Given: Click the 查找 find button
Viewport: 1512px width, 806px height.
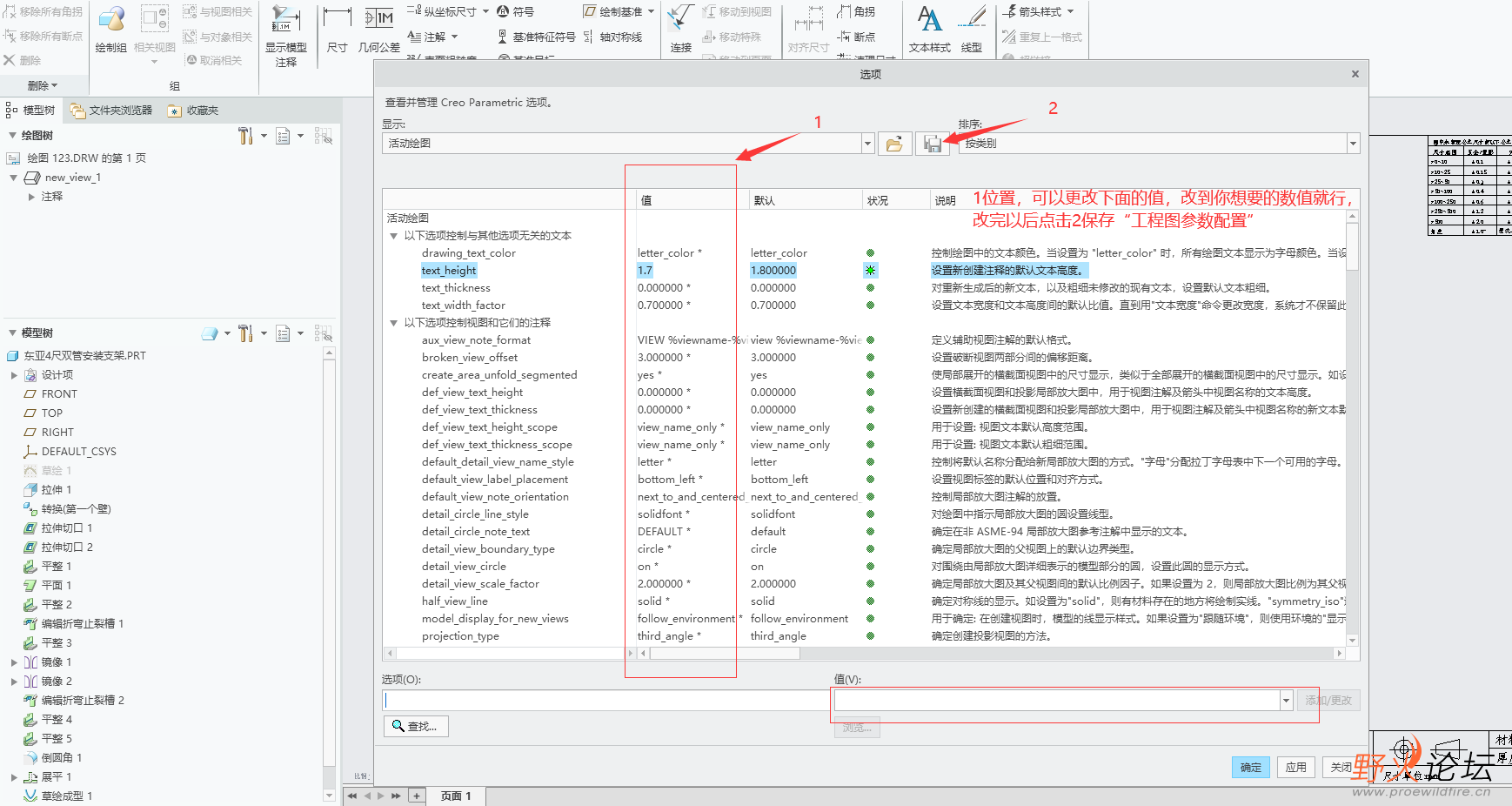Looking at the screenshot, I should tap(415, 726).
